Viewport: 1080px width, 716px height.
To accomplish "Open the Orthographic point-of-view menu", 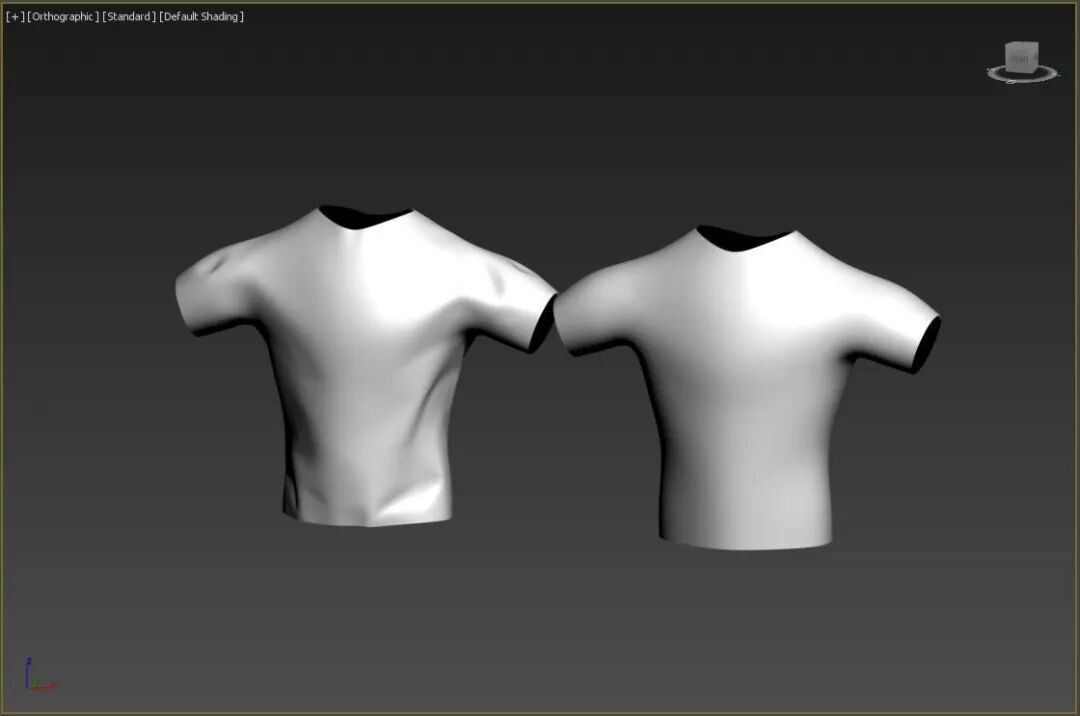I will point(63,17).
